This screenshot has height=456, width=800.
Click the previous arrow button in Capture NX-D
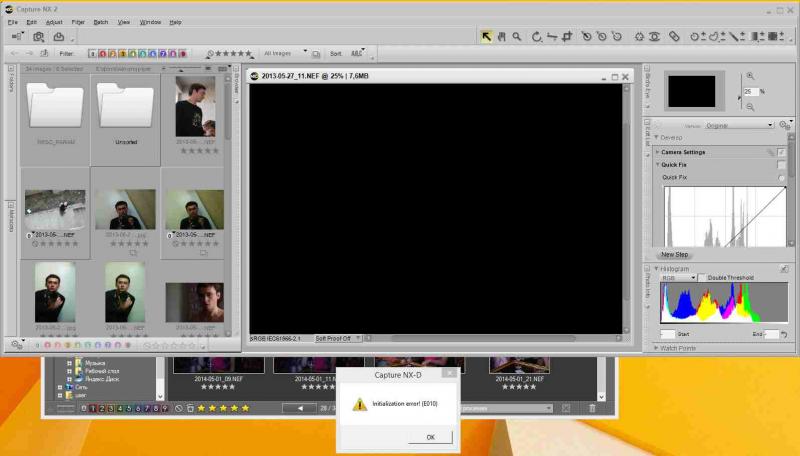tap(299, 408)
